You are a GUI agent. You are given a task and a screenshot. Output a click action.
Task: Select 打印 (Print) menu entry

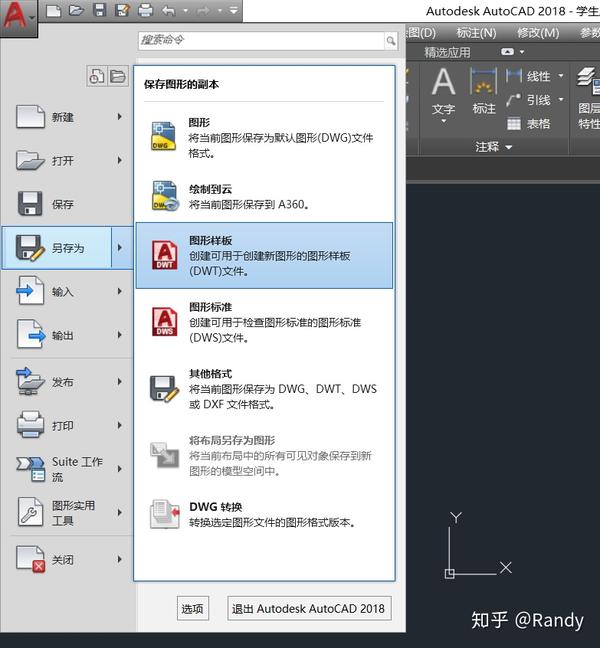(68, 425)
